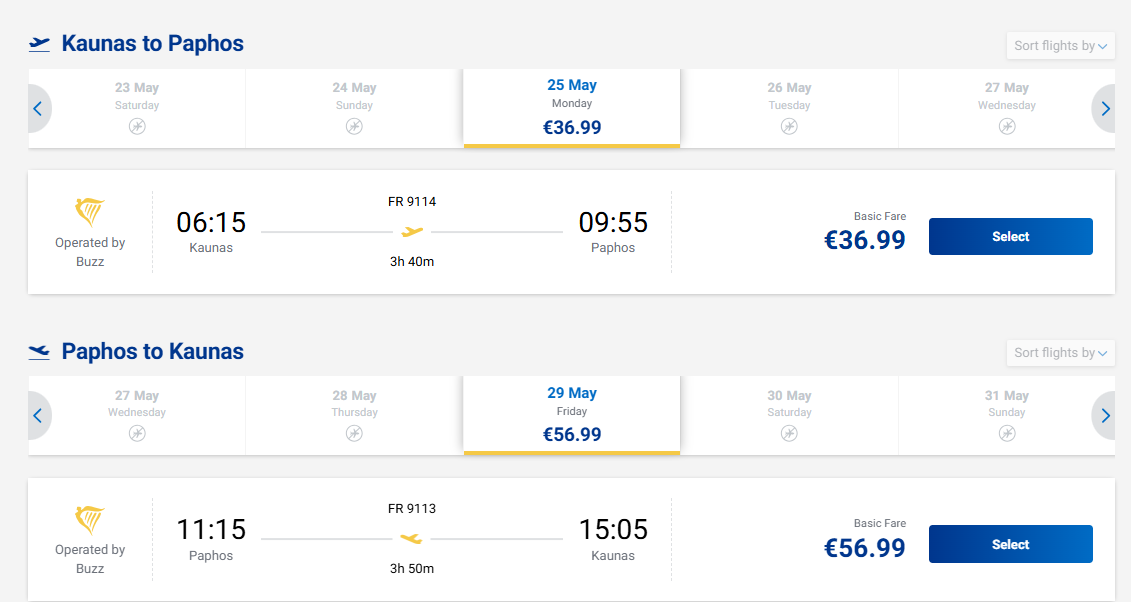Show later return dates with right arrow
The image size is (1131, 602).
pos(1105,416)
